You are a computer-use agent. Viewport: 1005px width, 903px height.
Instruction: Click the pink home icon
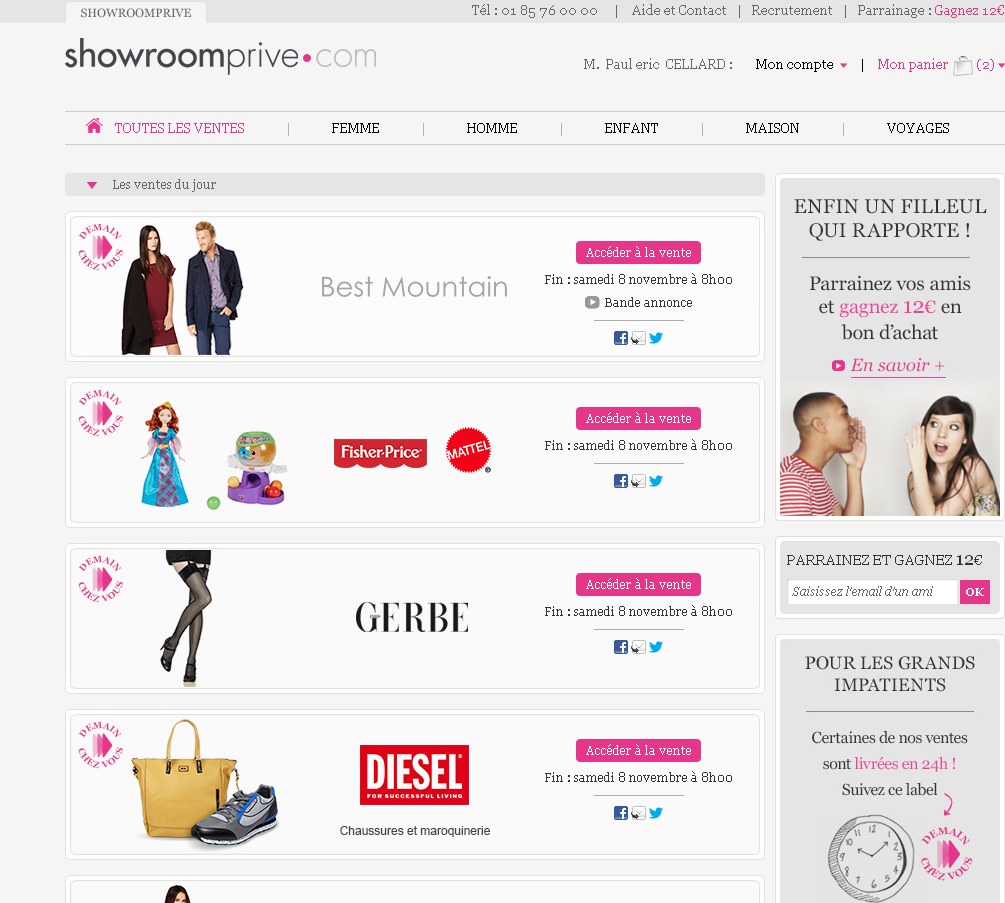[x=94, y=126]
